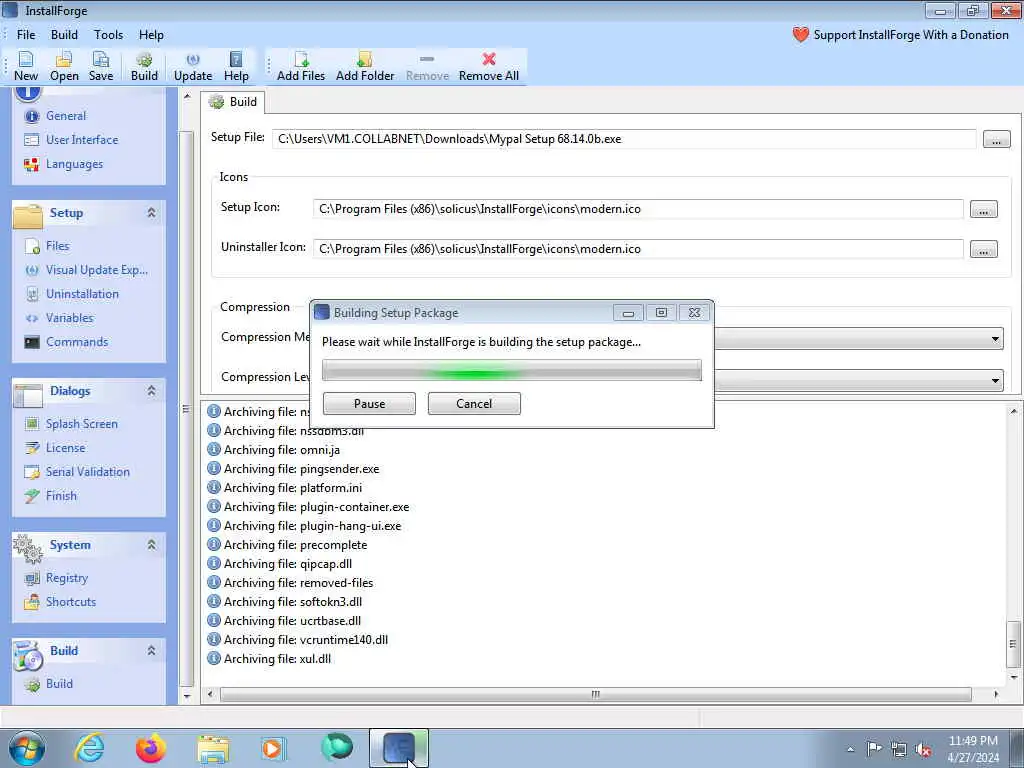The width and height of the screenshot is (1024, 768).
Task: Open the Commands page
Action: tap(76, 342)
